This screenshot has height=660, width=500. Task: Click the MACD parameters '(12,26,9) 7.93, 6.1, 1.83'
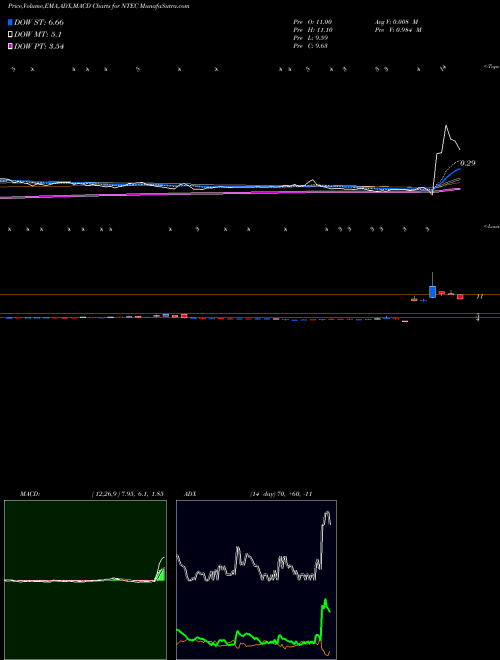(127, 494)
